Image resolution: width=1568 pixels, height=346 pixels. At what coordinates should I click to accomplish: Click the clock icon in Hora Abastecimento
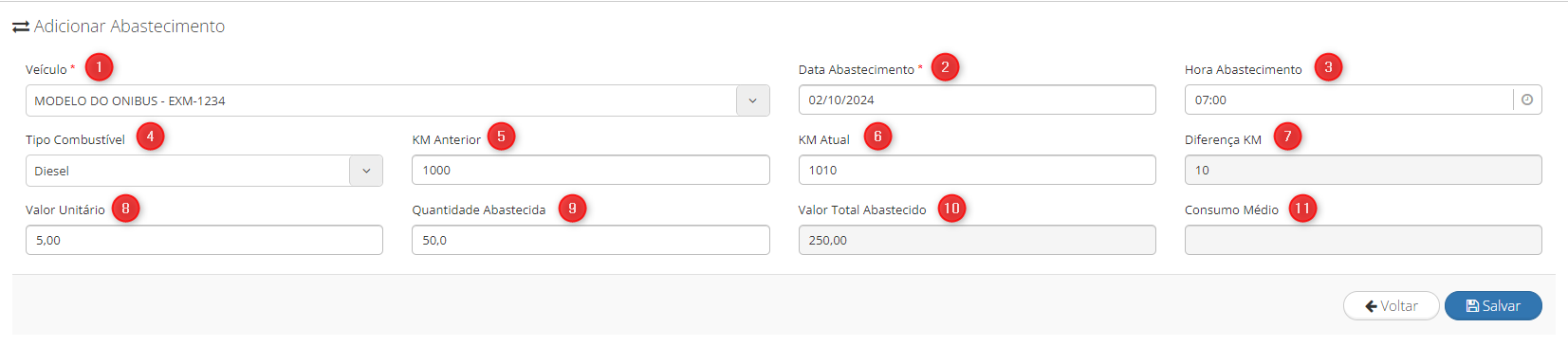[x=1526, y=100]
